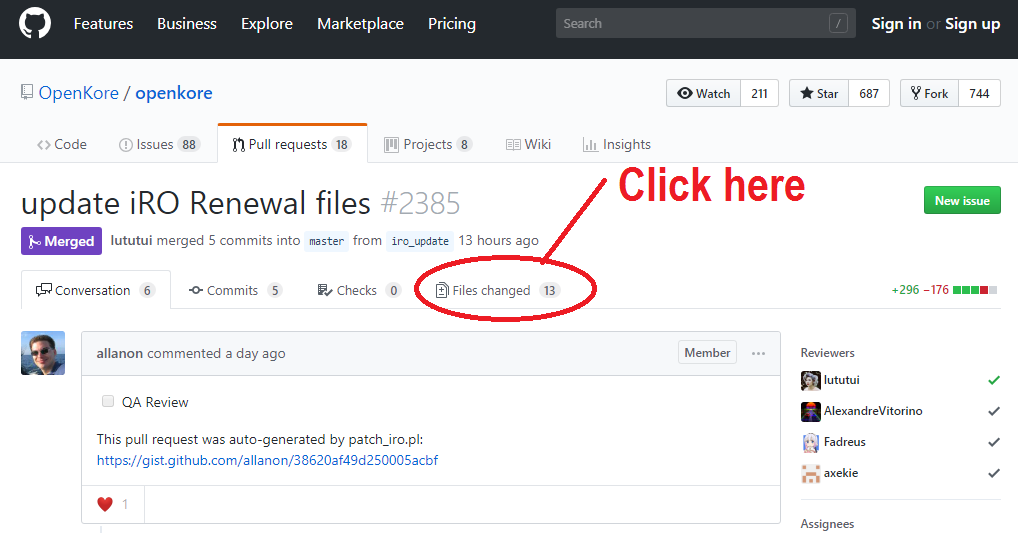
Task: Select the Pull requests tab
Action: click(292, 144)
